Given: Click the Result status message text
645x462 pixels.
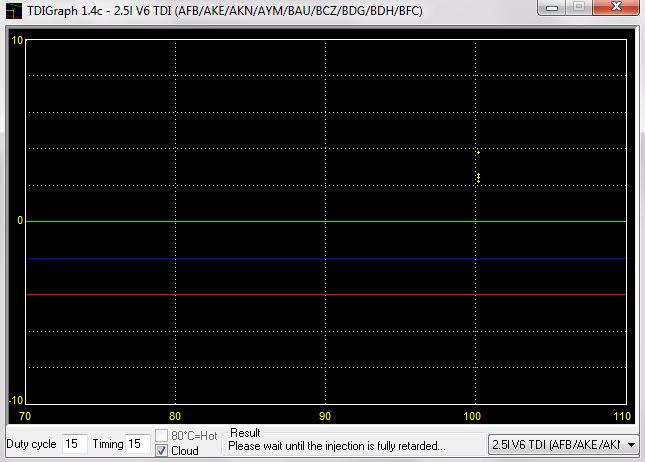Looking at the screenshot, I should point(337,446).
